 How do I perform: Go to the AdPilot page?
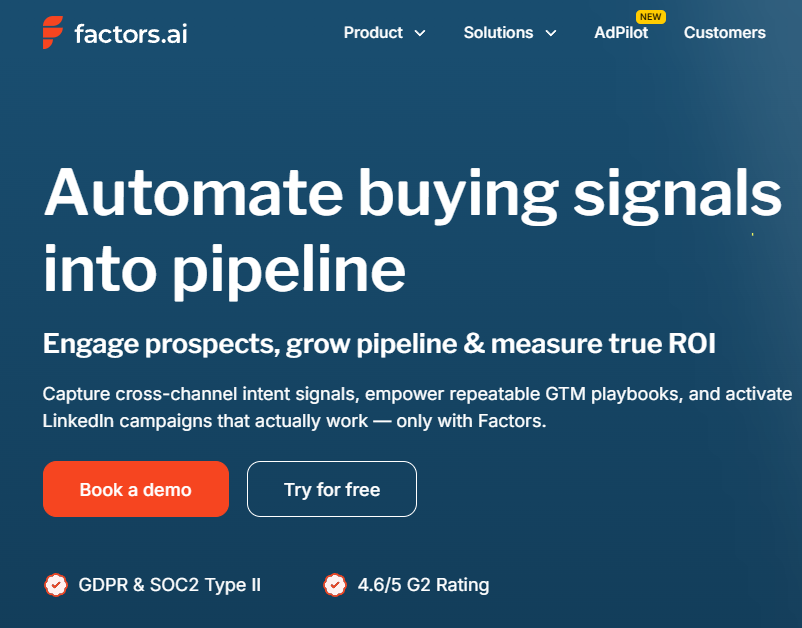click(x=621, y=33)
